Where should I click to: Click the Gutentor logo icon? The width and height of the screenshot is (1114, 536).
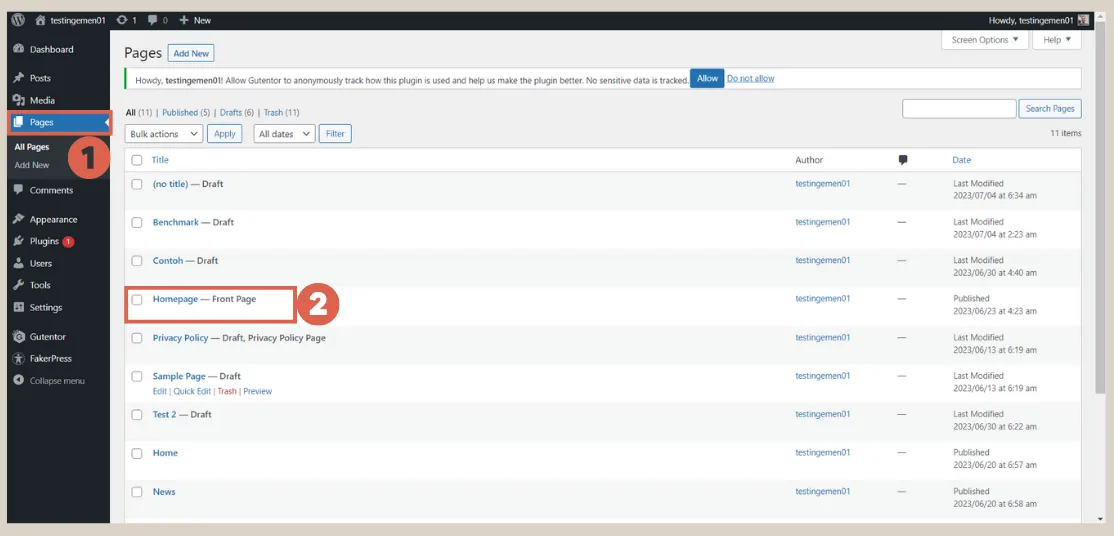(19, 336)
